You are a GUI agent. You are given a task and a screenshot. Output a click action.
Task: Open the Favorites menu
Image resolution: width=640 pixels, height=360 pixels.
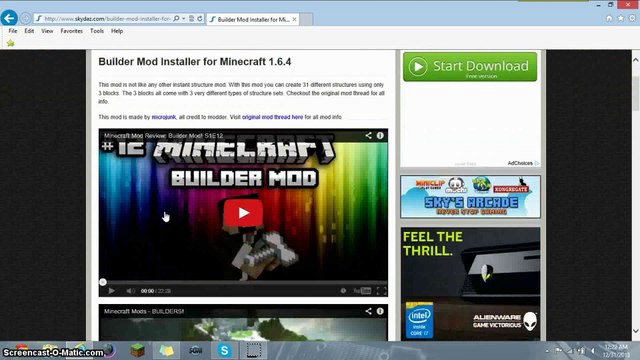pos(71,31)
